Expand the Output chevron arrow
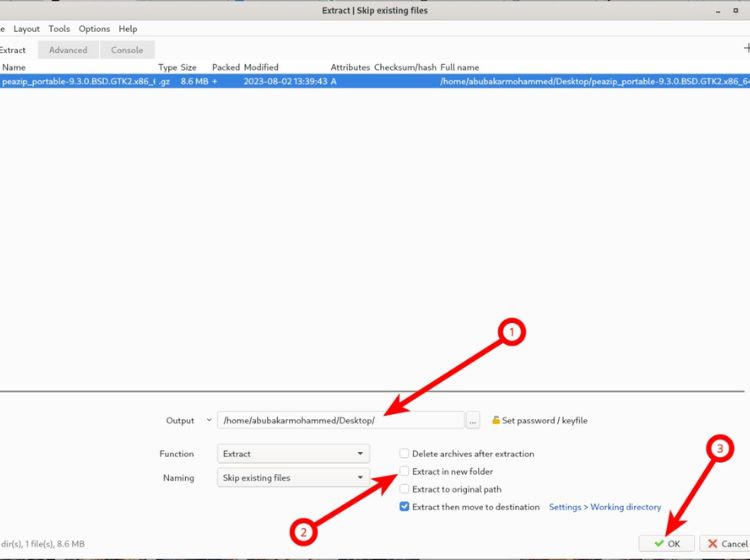Viewport: 750px width, 560px height. click(x=208, y=421)
